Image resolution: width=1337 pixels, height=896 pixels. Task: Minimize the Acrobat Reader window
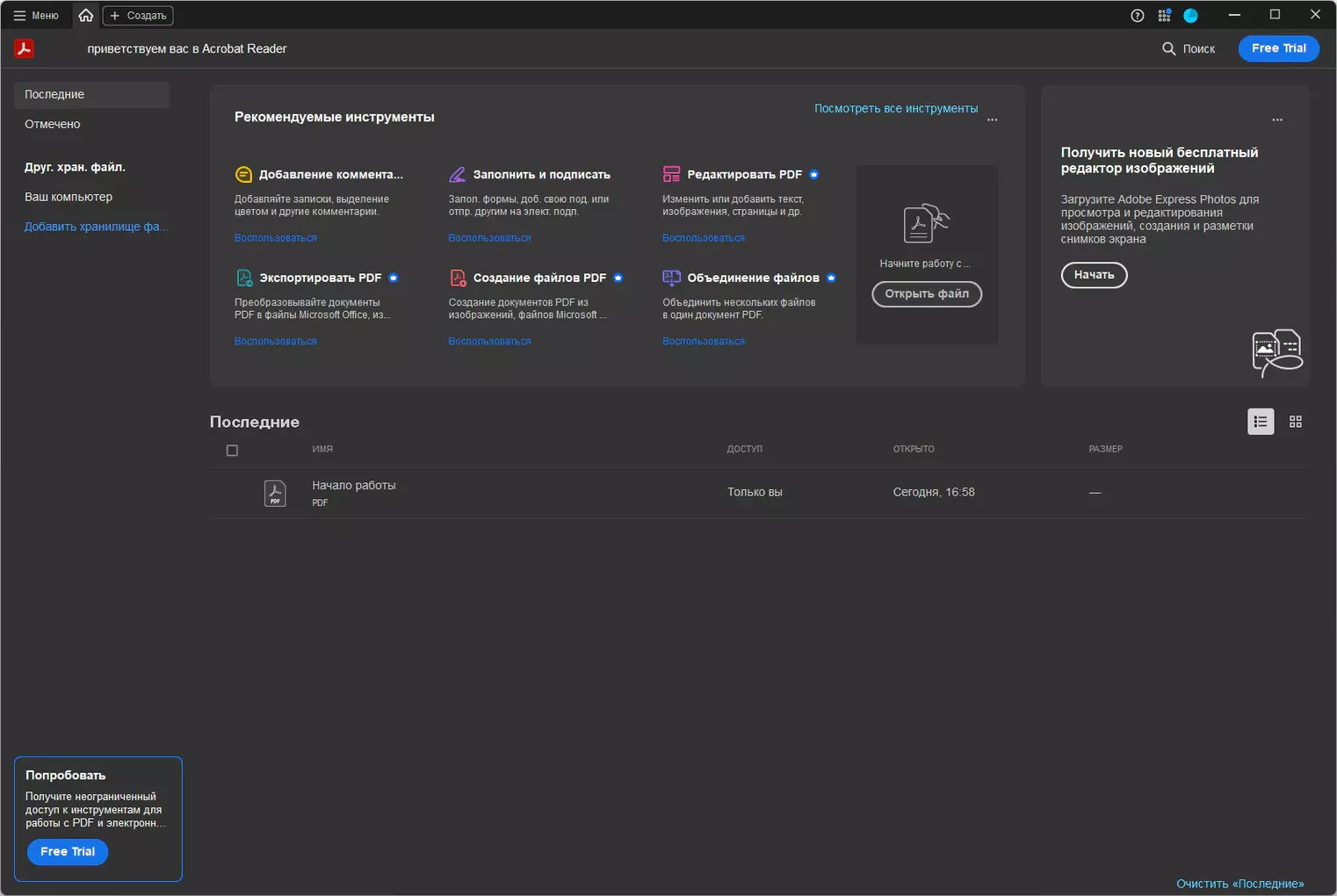(x=1234, y=15)
